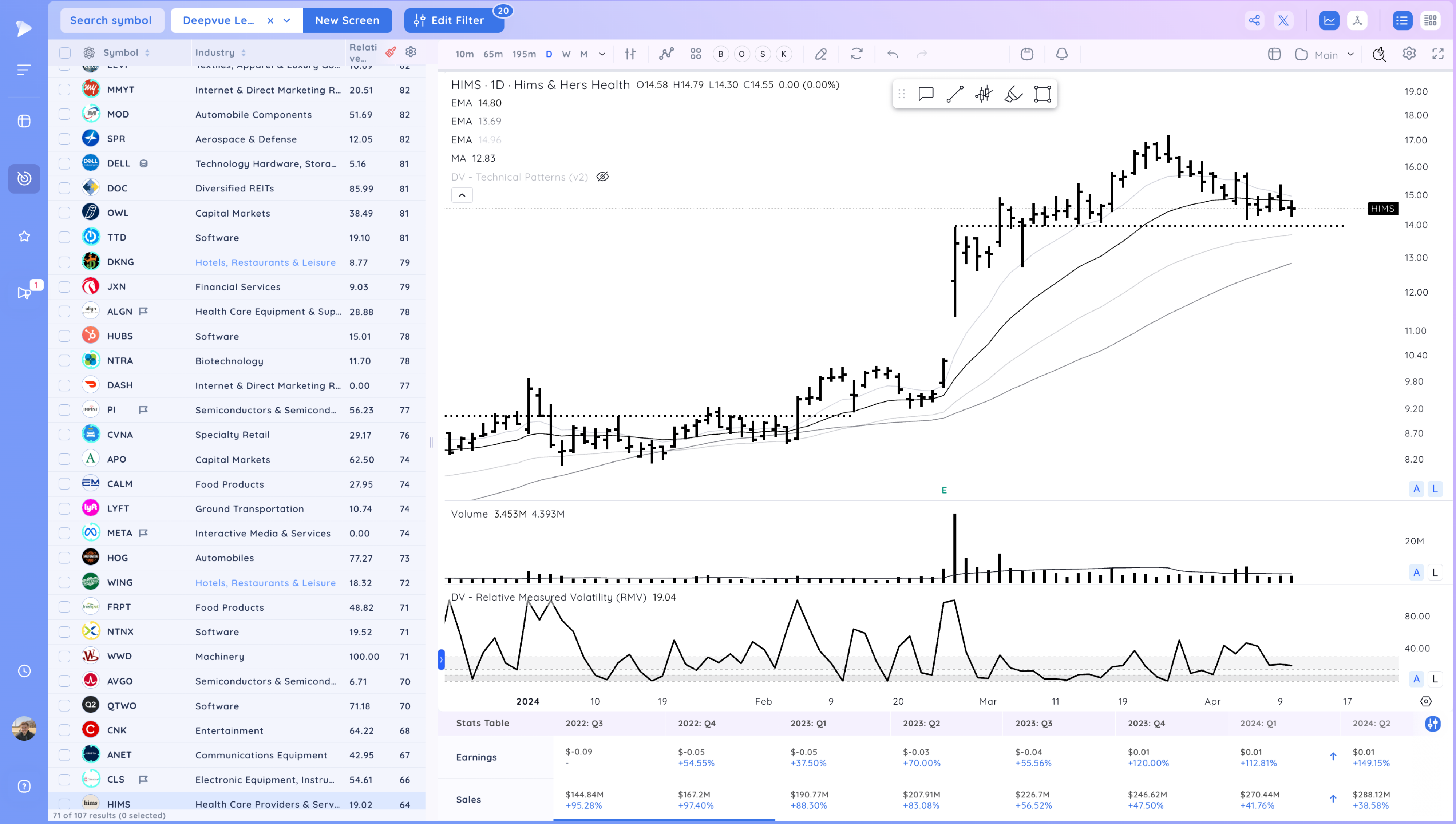
Task: Open the Main layout dropdown
Action: tap(1325, 54)
